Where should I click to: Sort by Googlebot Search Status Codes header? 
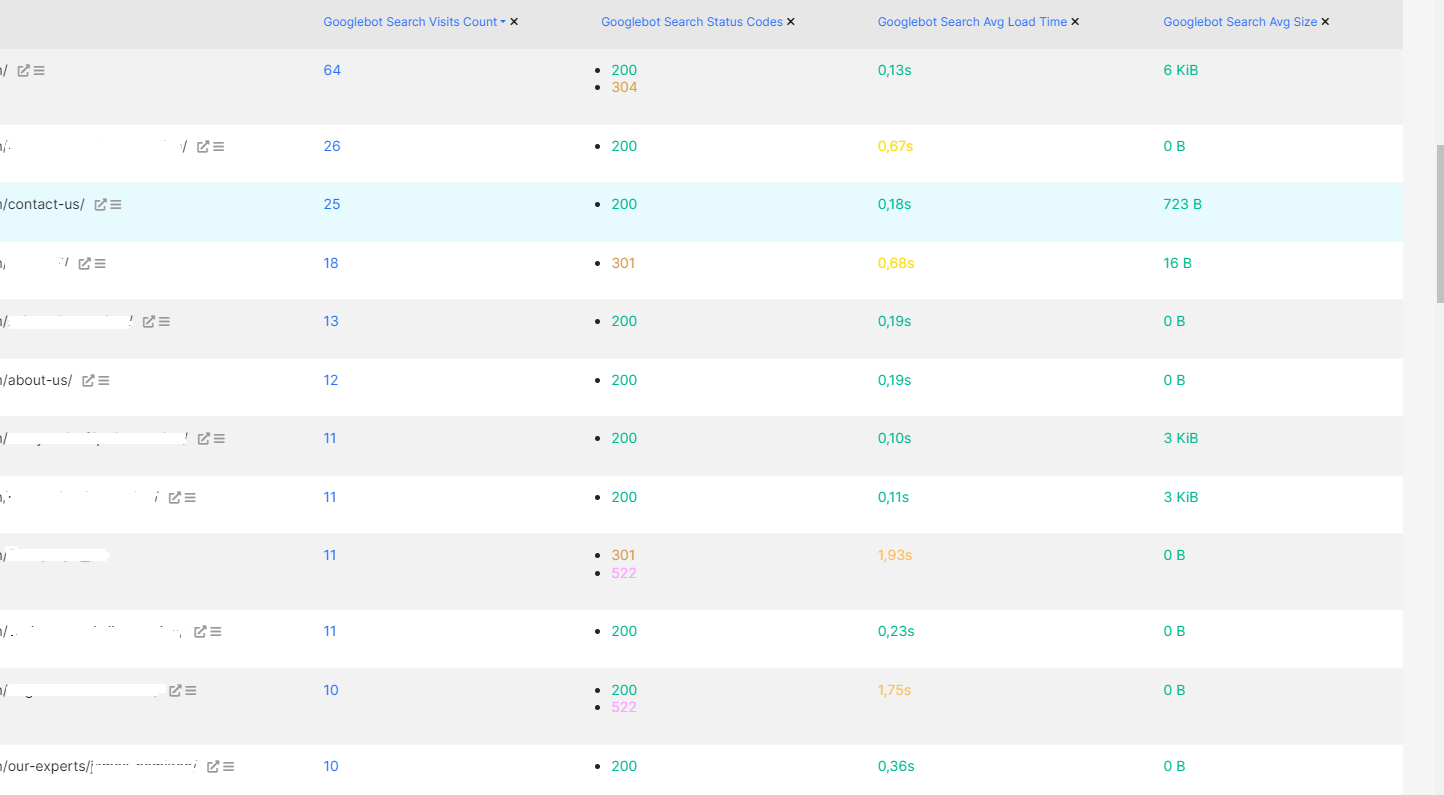pyautogui.click(x=692, y=22)
